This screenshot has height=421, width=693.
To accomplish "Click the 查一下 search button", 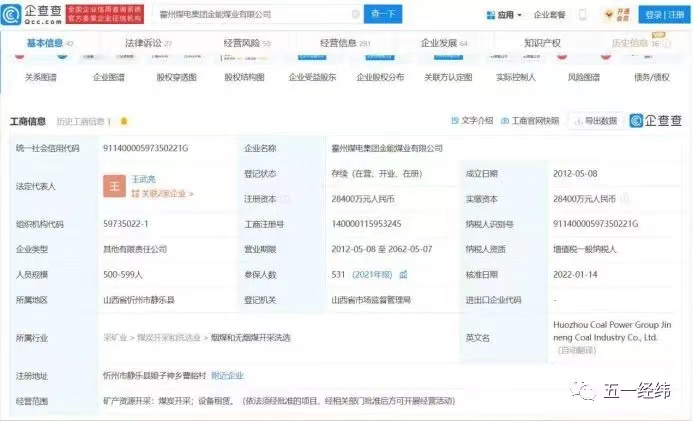I will pyautogui.click(x=383, y=15).
